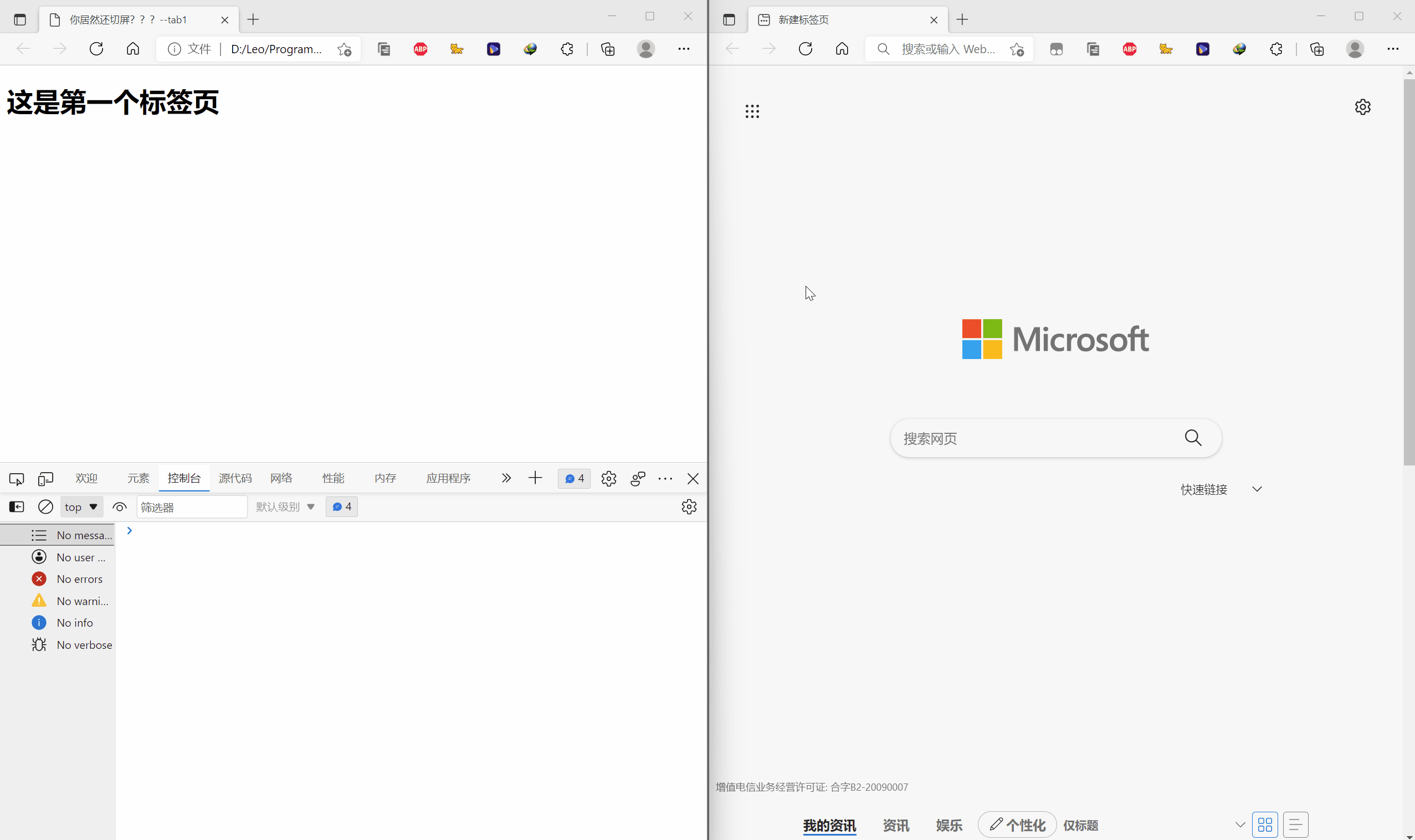The height and width of the screenshot is (840, 1415).
Task: Select the 我的资讯 feed tab
Action: coord(829,825)
